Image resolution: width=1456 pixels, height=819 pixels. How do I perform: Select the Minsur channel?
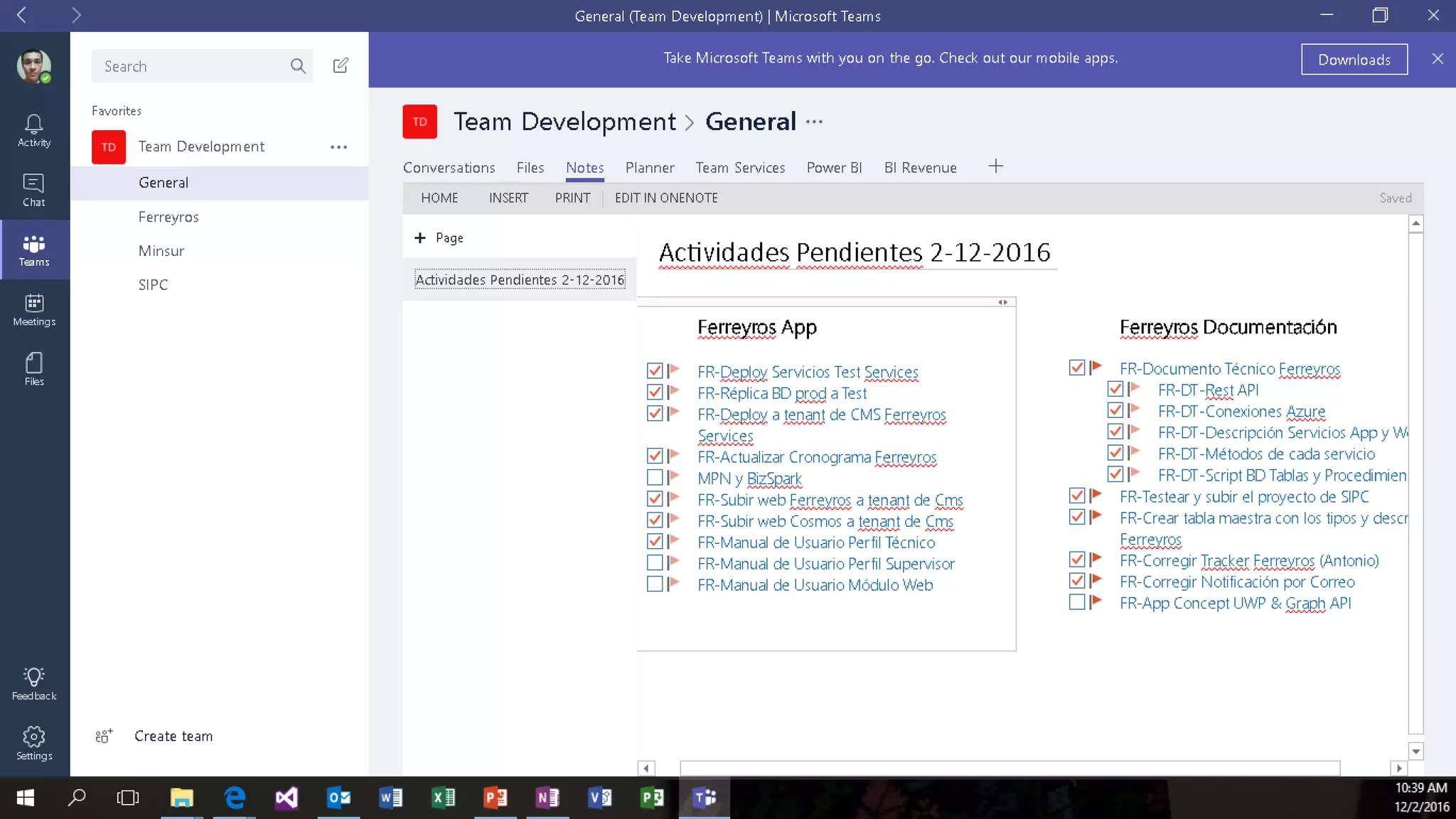[x=161, y=251]
